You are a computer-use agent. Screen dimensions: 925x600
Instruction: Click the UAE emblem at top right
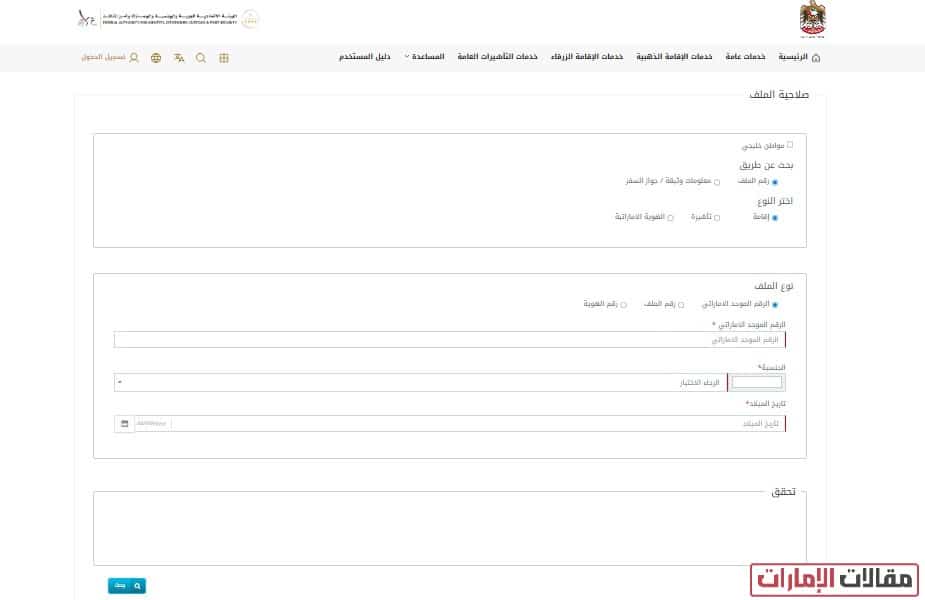812,18
